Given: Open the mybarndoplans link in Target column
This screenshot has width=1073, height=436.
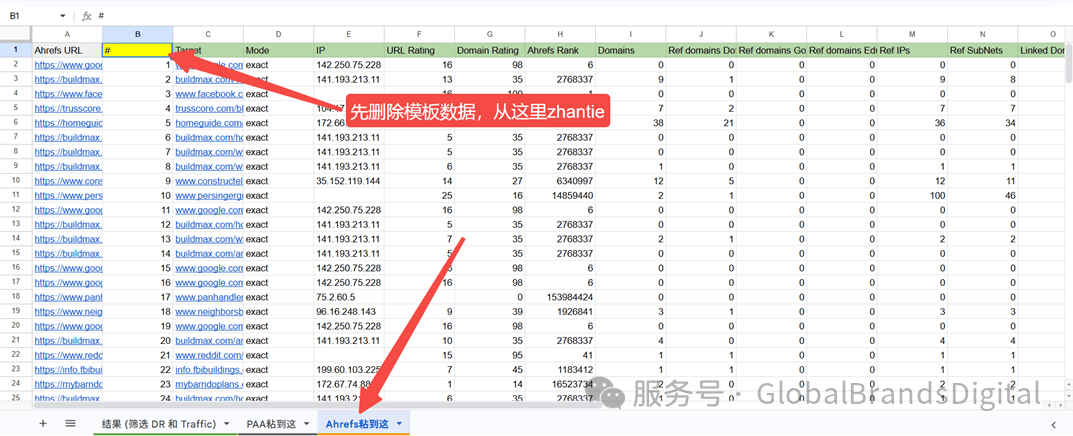Looking at the screenshot, I should tap(209, 384).
